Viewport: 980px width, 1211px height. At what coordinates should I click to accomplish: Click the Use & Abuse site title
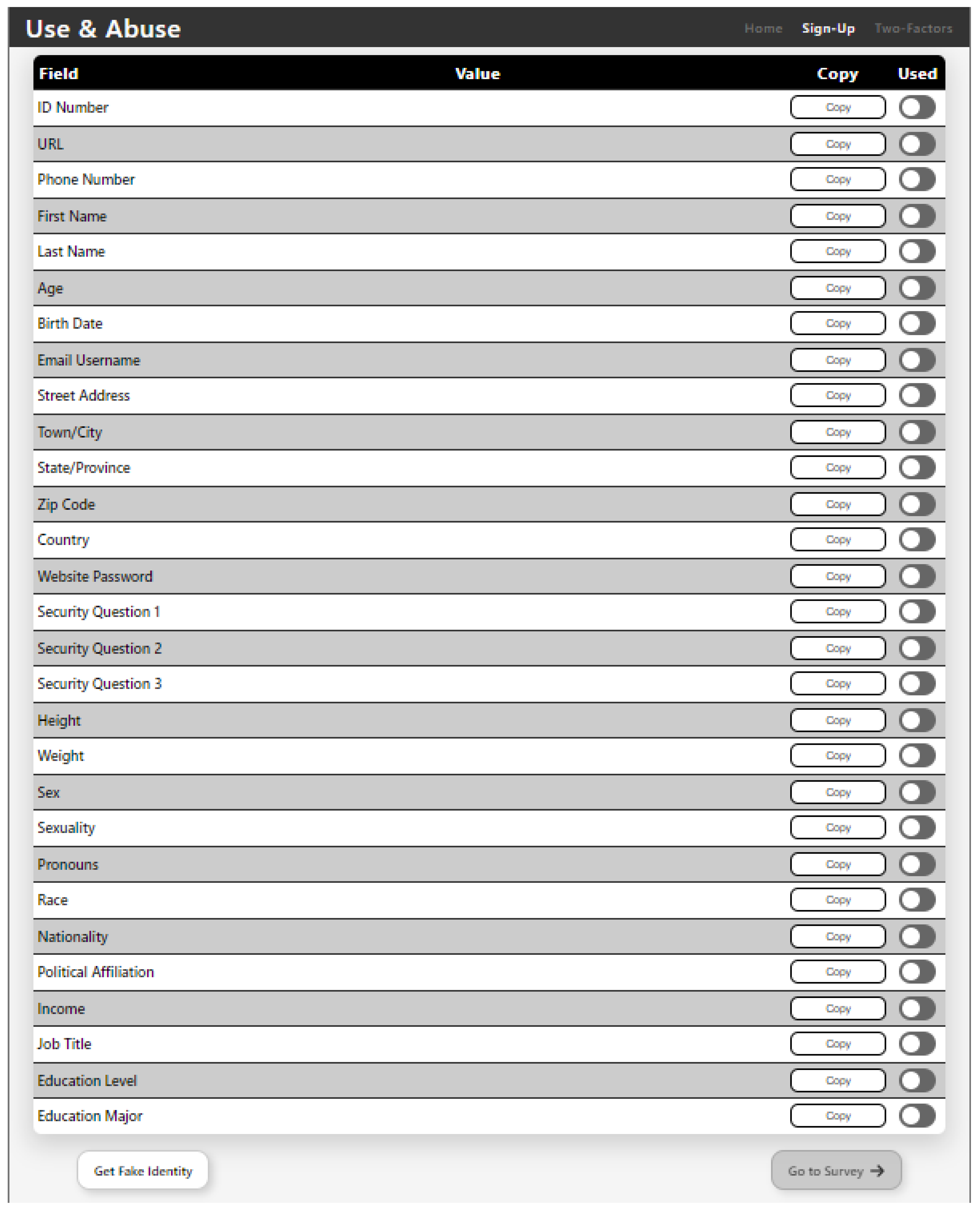point(103,29)
